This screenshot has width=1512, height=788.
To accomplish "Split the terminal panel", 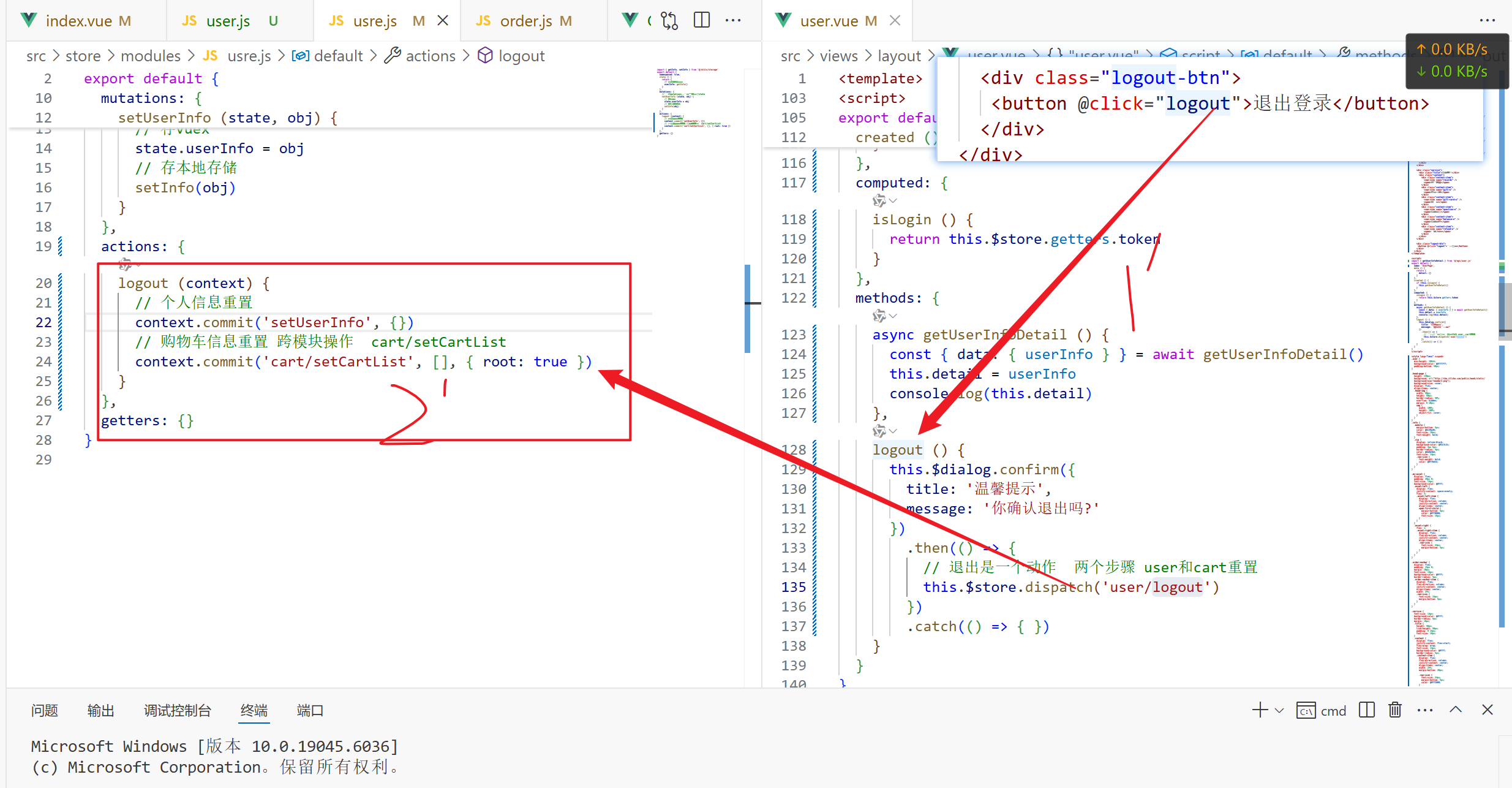I will (1366, 710).
